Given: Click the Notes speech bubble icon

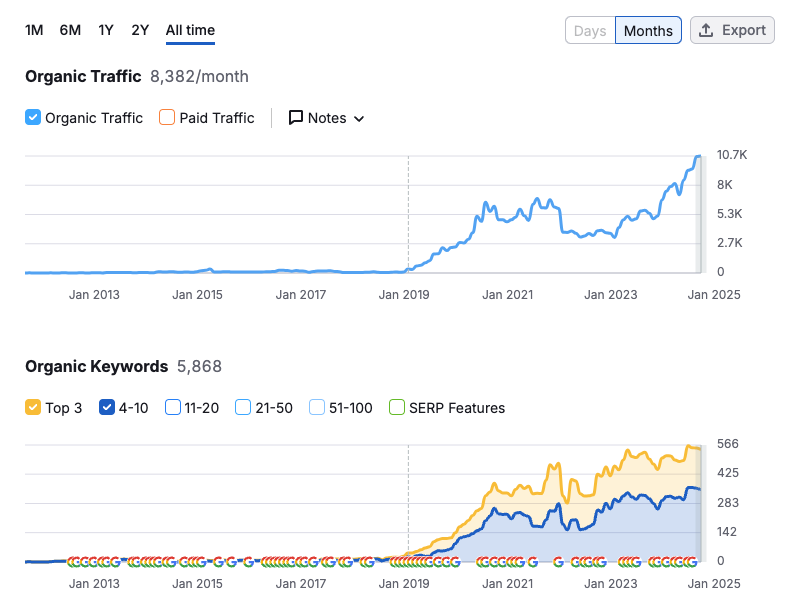Looking at the screenshot, I should point(296,118).
